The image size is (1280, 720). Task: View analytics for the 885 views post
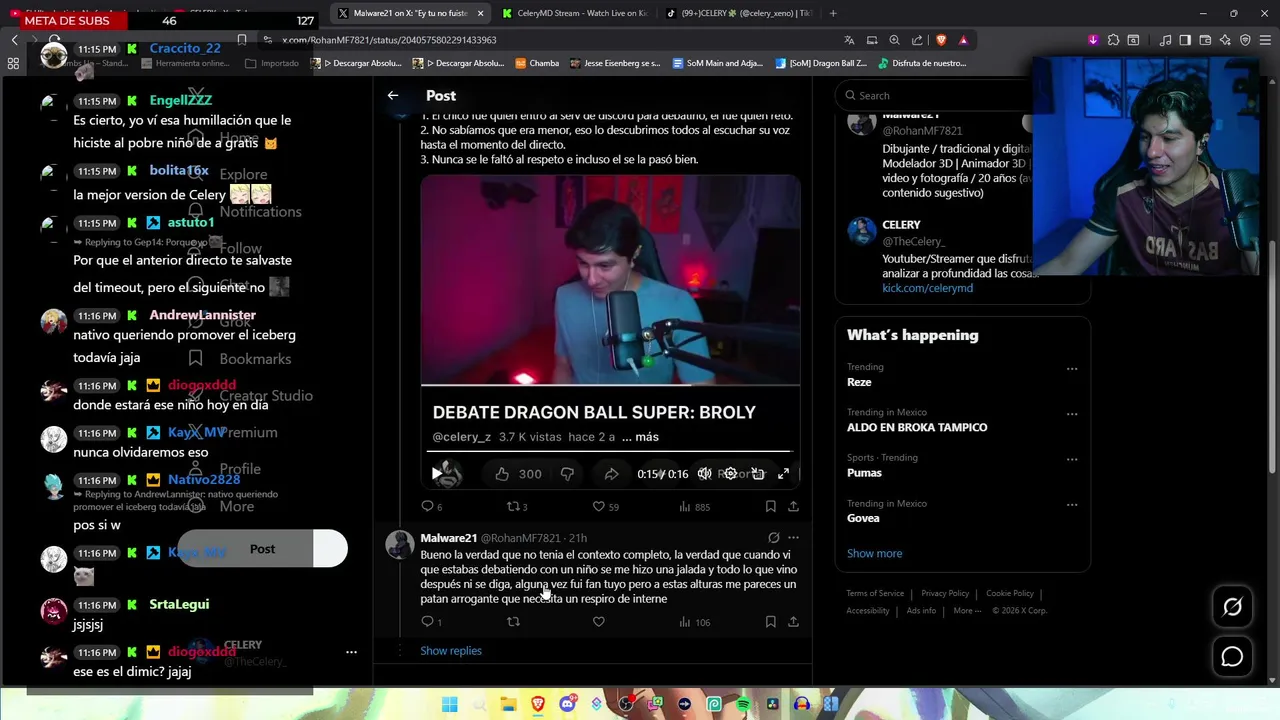[x=694, y=507]
